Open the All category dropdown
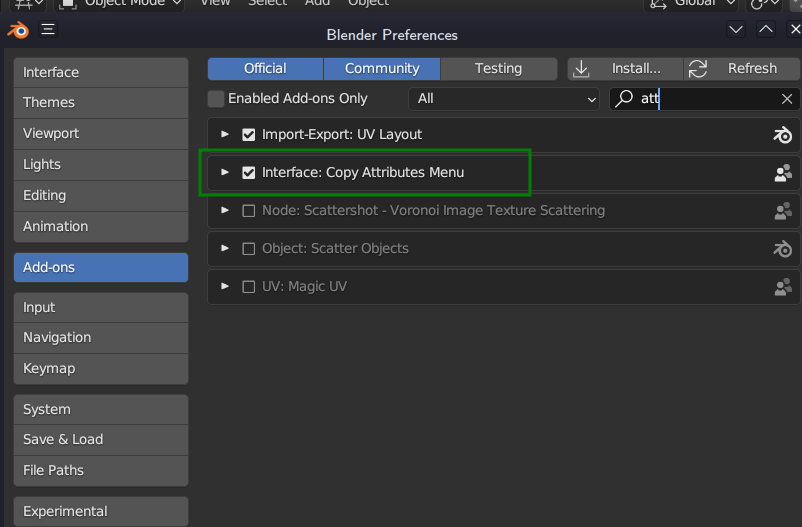Image resolution: width=802 pixels, height=527 pixels. coord(503,99)
